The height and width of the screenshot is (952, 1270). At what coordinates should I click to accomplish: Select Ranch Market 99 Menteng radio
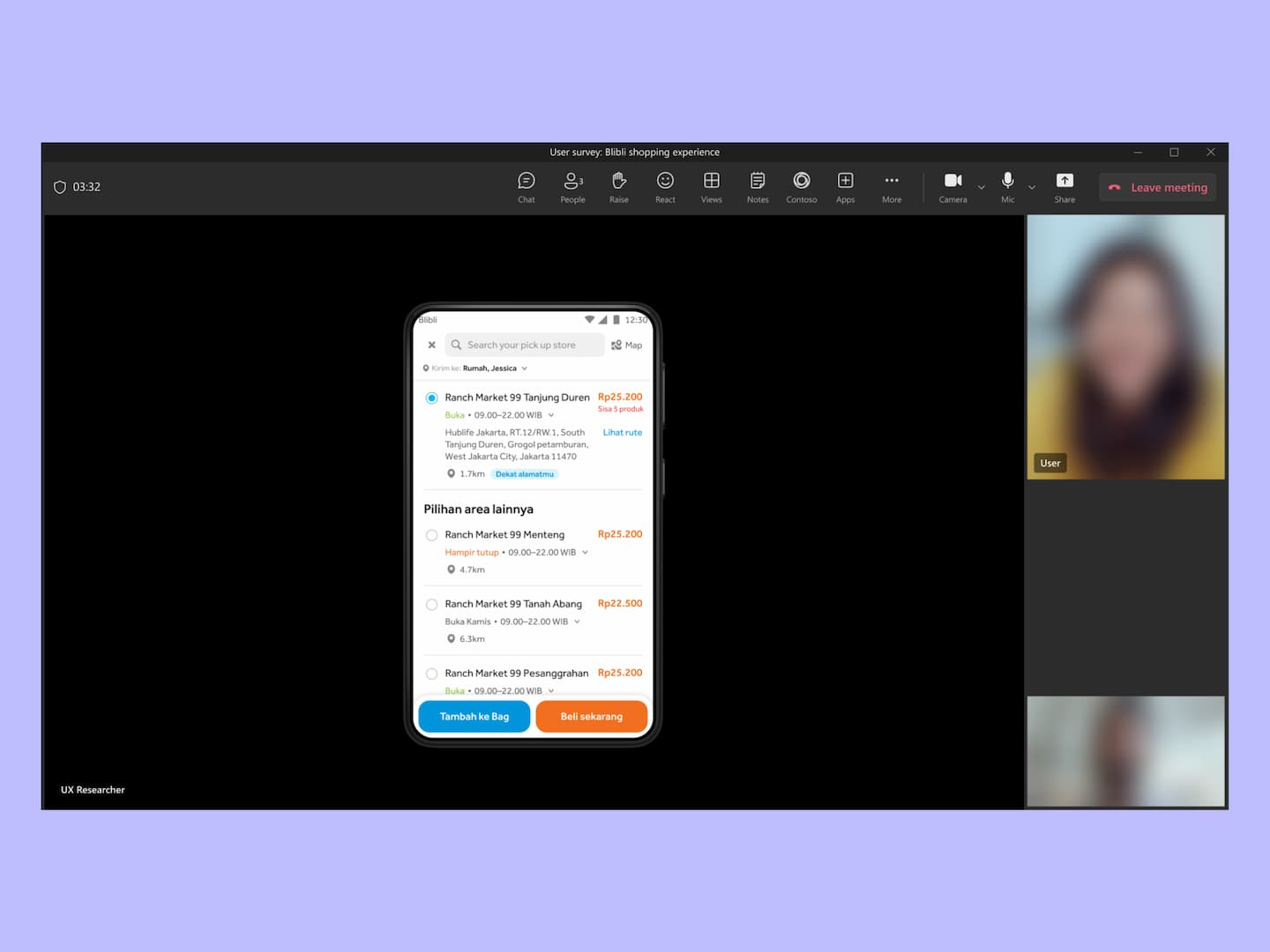(x=431, y=535)
